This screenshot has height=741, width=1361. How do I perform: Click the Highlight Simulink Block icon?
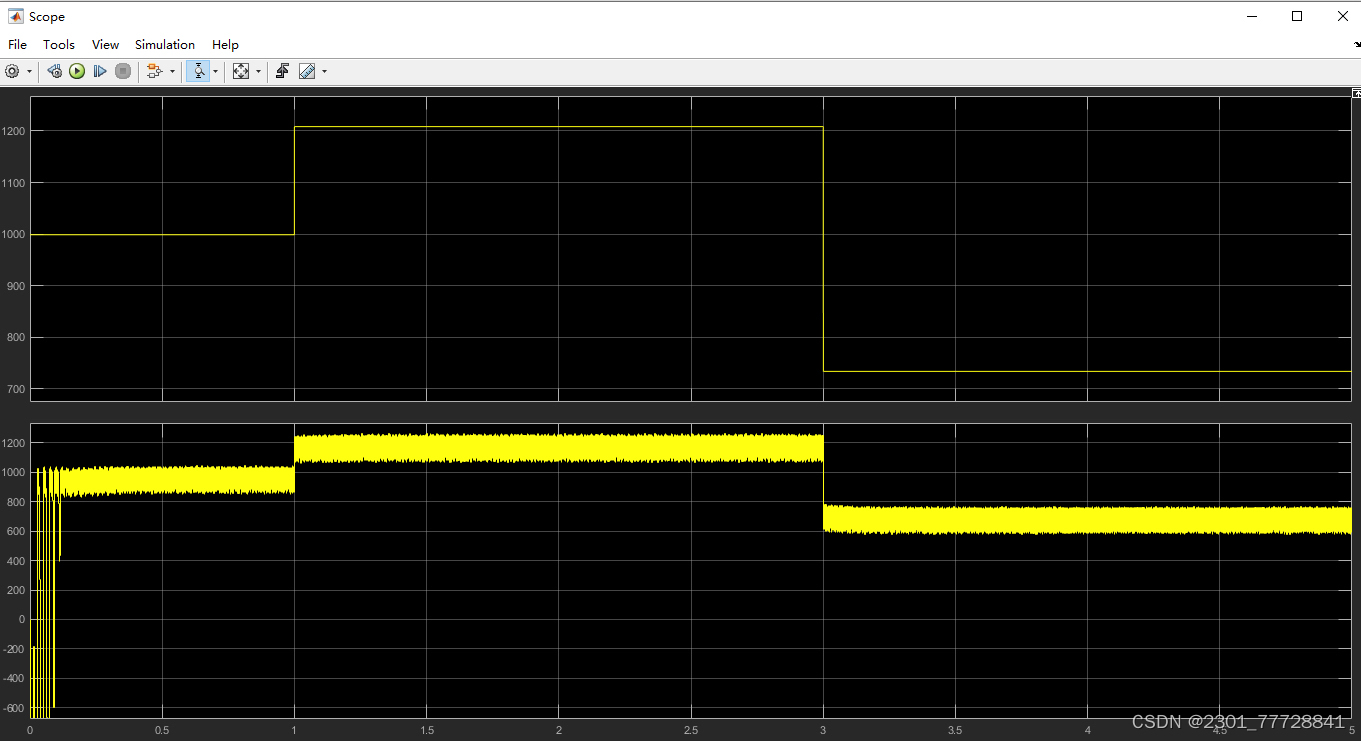click(x=154, y=71)
